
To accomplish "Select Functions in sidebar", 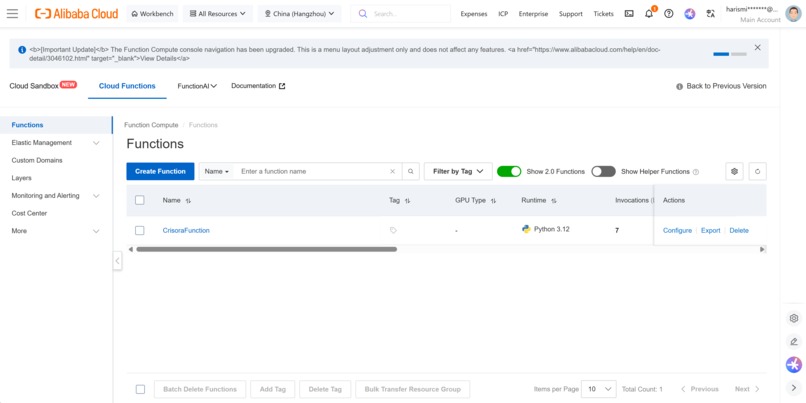I will [56, 125].
